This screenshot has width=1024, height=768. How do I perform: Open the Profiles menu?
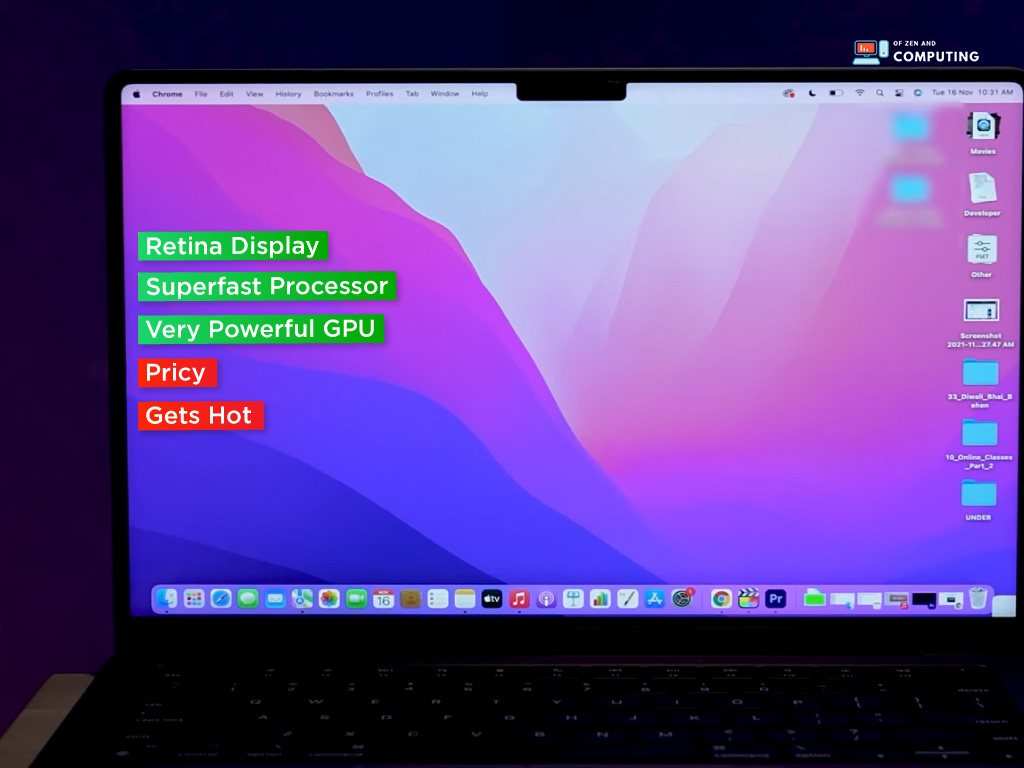point(379,94)
